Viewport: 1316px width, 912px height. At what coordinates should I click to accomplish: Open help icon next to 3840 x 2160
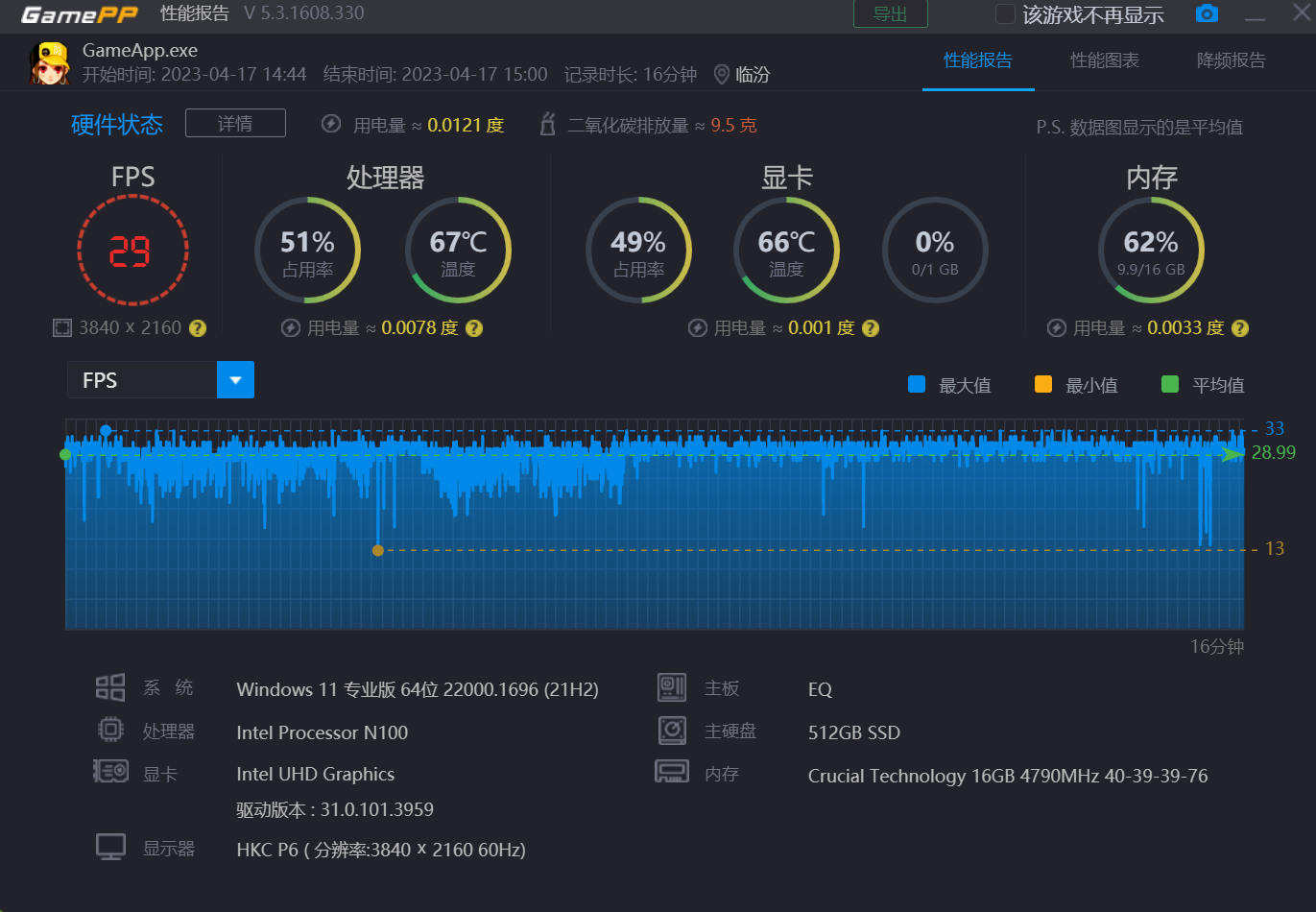tap(198, 328)
